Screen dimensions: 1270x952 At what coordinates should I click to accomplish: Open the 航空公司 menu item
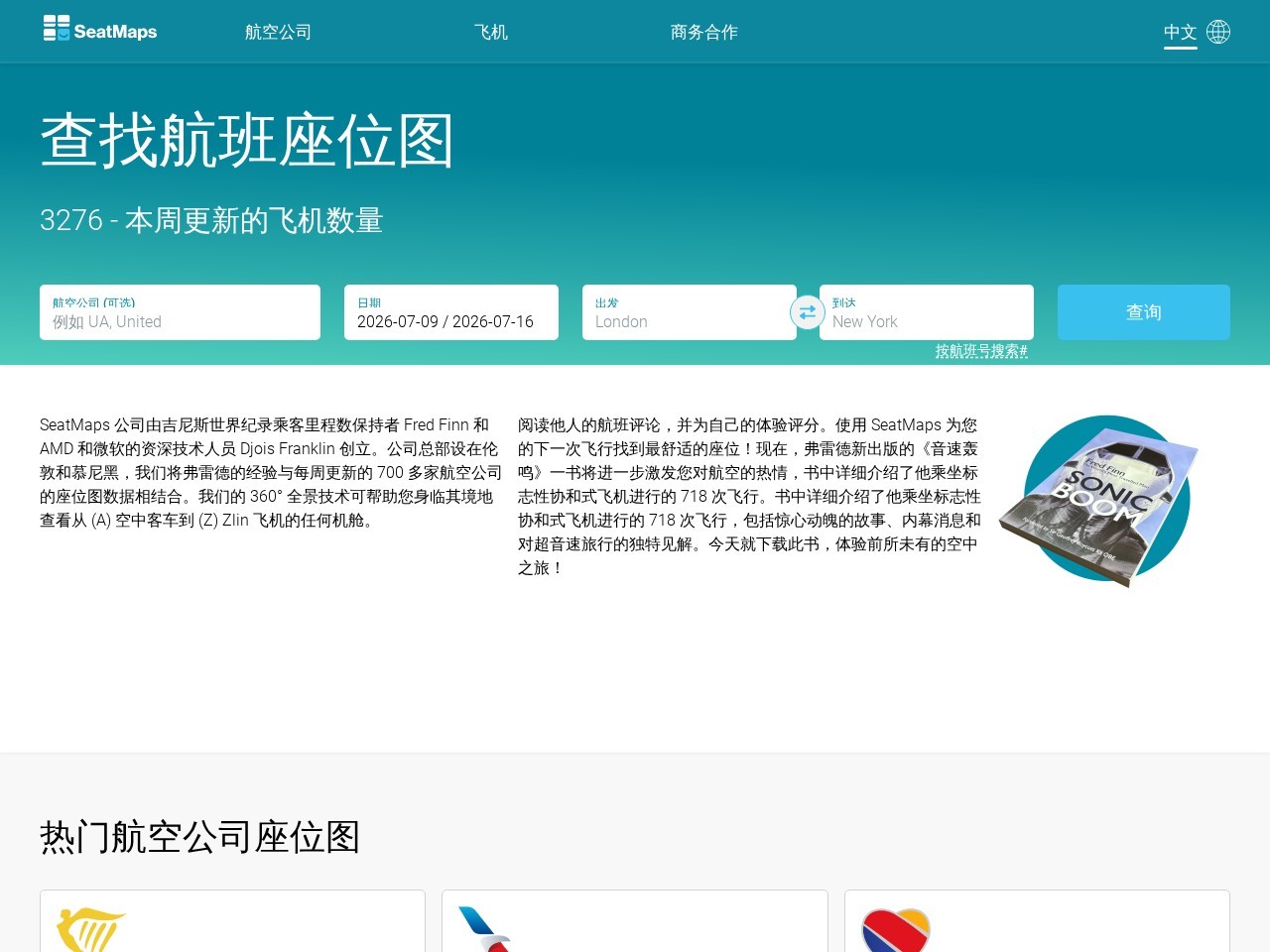[278, 32]
